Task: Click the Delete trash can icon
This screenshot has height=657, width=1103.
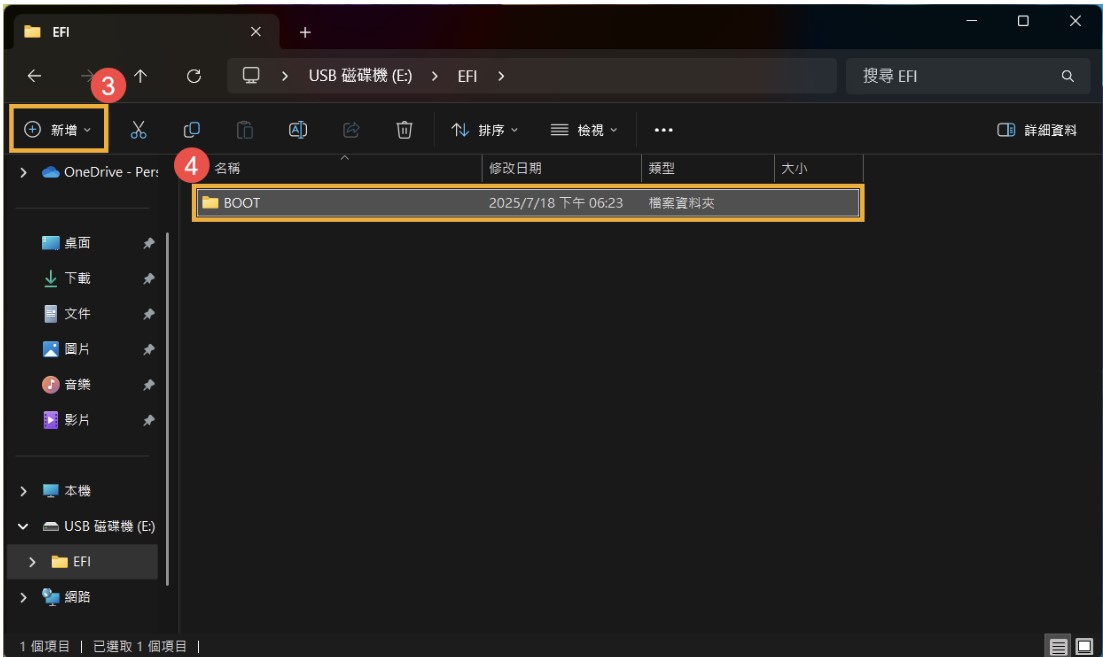Action: point(404,130)
